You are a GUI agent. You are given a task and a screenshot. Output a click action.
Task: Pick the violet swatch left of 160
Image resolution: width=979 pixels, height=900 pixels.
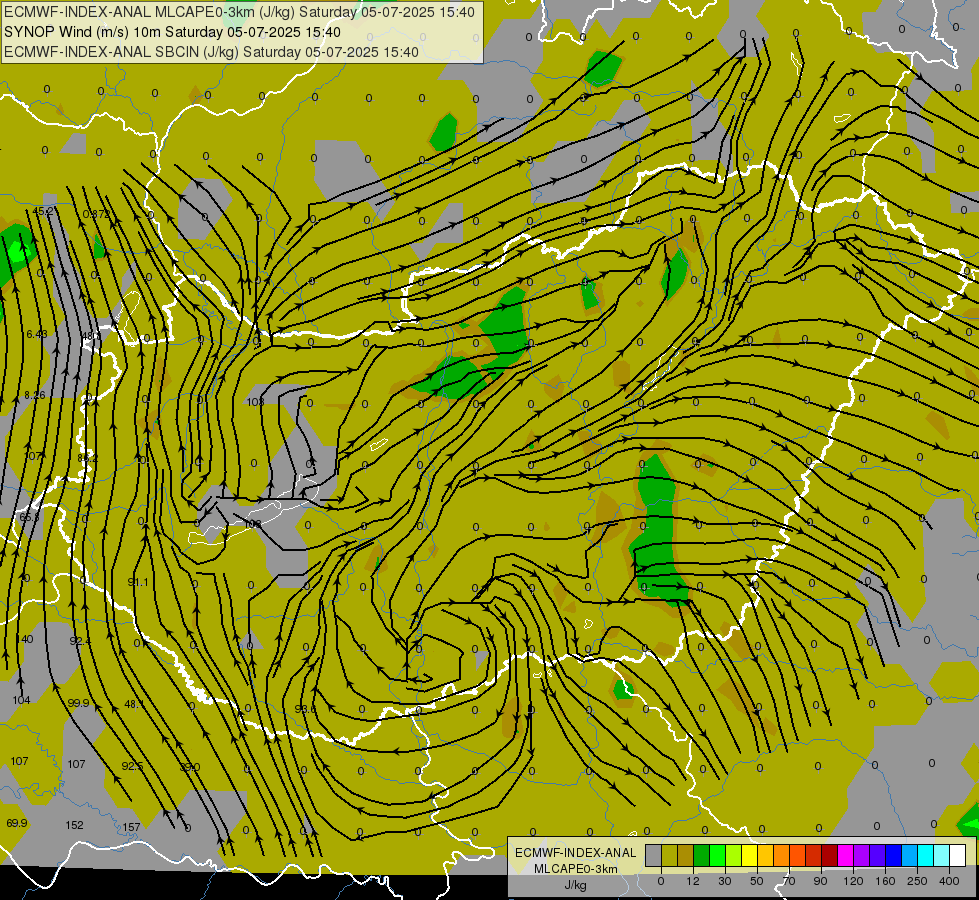[x=878, y=855]
